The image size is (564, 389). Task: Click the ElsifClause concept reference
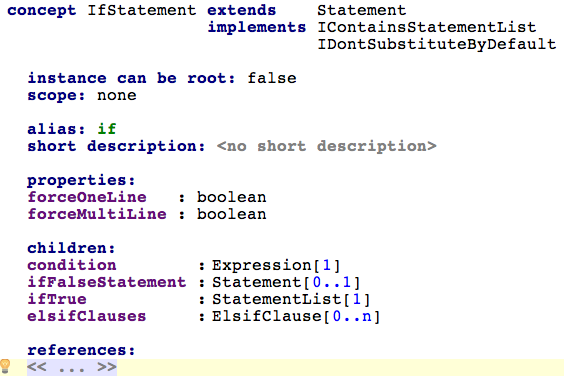coord(267,316)
